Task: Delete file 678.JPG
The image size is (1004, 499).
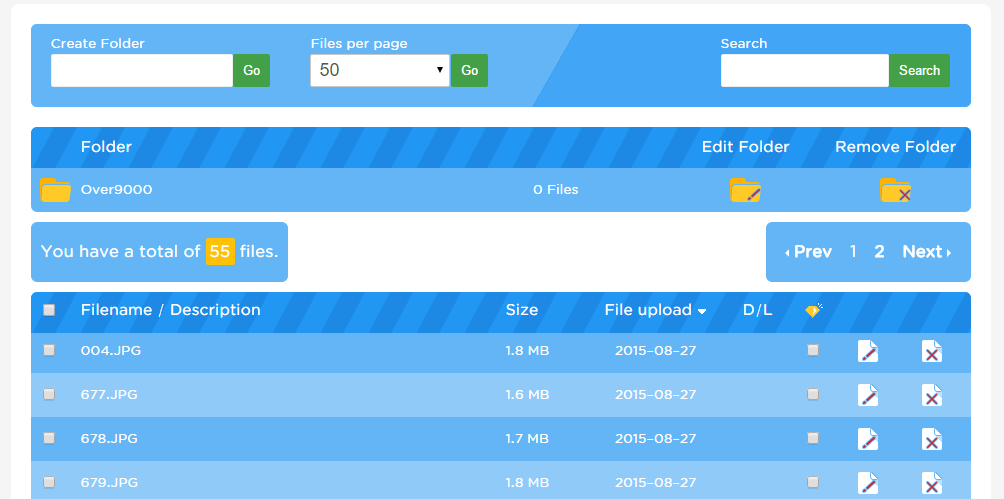Action: [x=932, y=439]
